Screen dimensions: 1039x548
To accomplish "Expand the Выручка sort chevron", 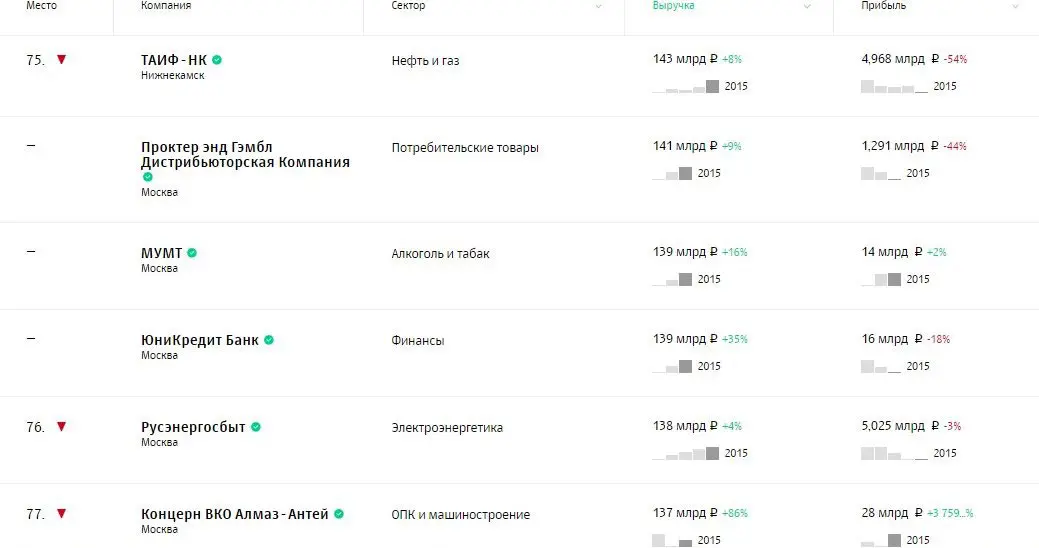I will click(x=807, y=6).
